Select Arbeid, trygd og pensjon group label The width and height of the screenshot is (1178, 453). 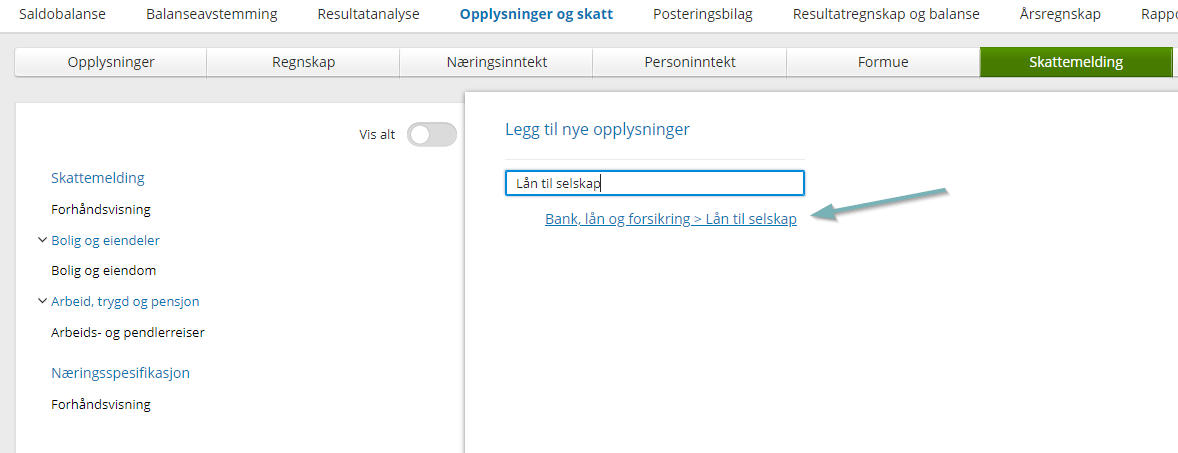[125, 301]
